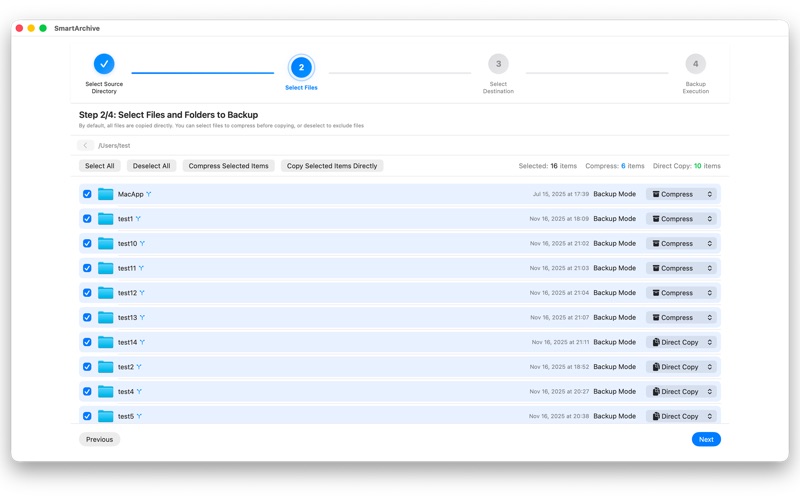The height and width of the screenshot is (500, 800).
Task: Click the Deselect All button
Action: point(152,166)
